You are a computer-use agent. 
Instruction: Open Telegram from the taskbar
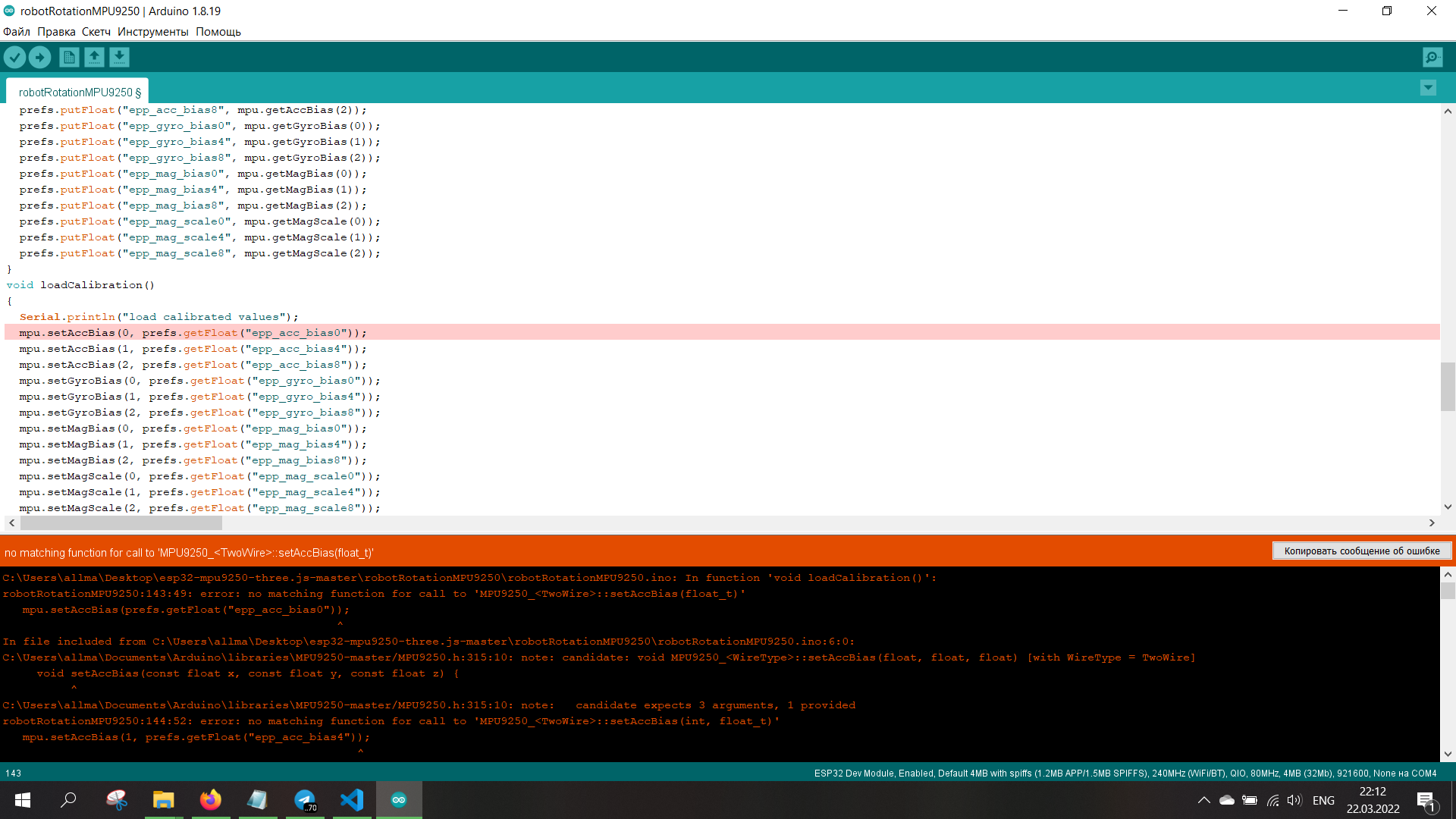pos(305,800)
